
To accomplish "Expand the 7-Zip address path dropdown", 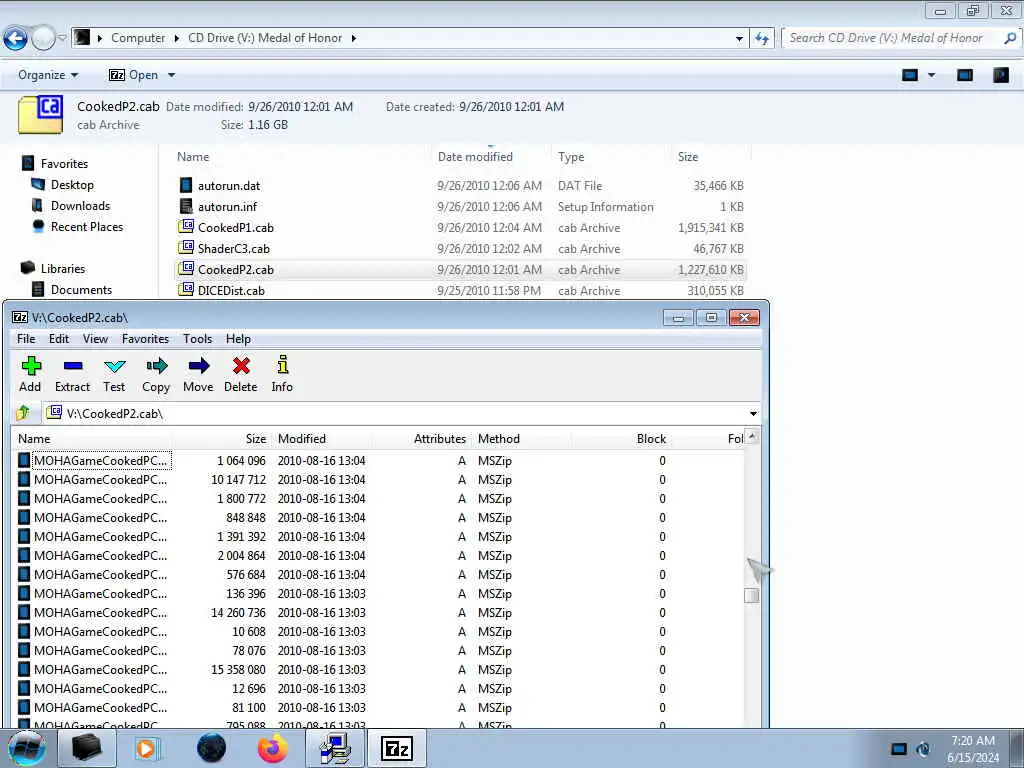I will pyautogui.click(x=753, y=413).
